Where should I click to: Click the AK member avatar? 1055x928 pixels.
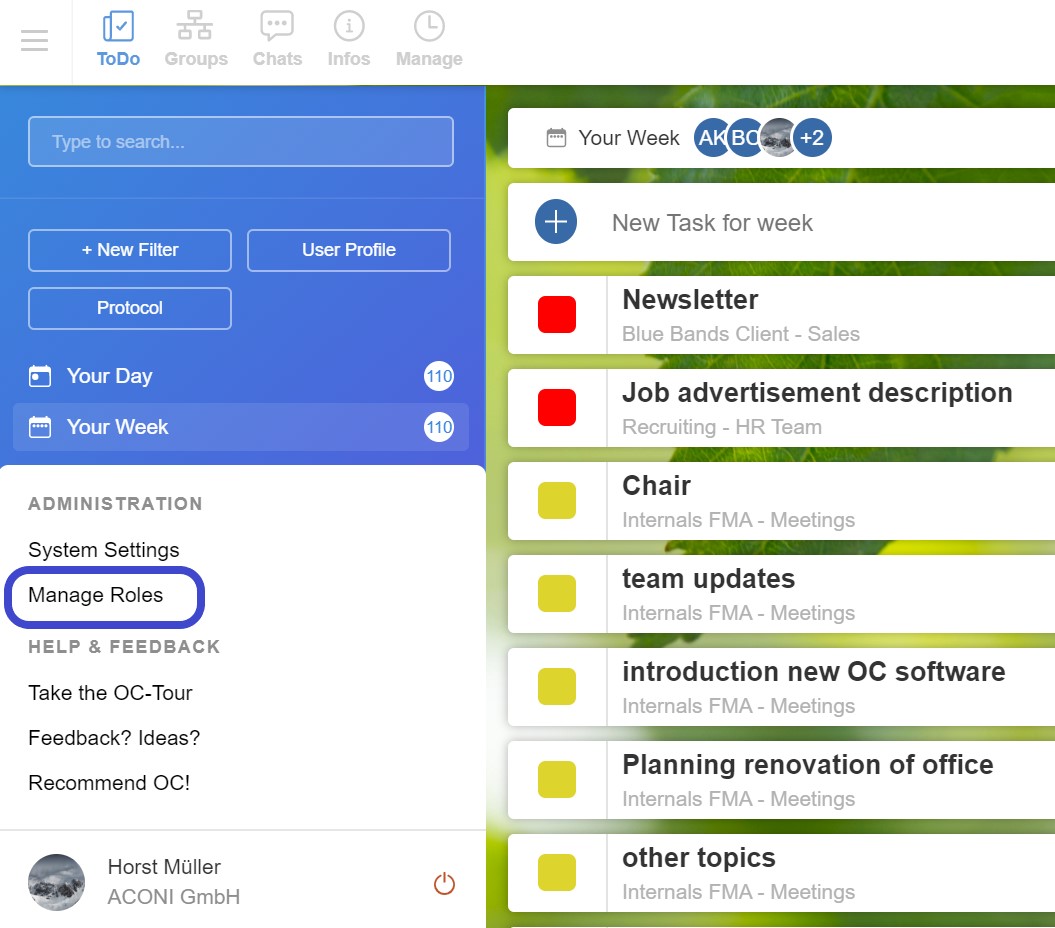click(712, 138)
